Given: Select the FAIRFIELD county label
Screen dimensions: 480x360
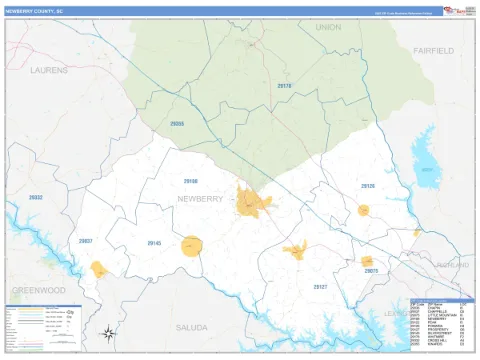Looking at the screenshot, I should click(x=434, y=51).
